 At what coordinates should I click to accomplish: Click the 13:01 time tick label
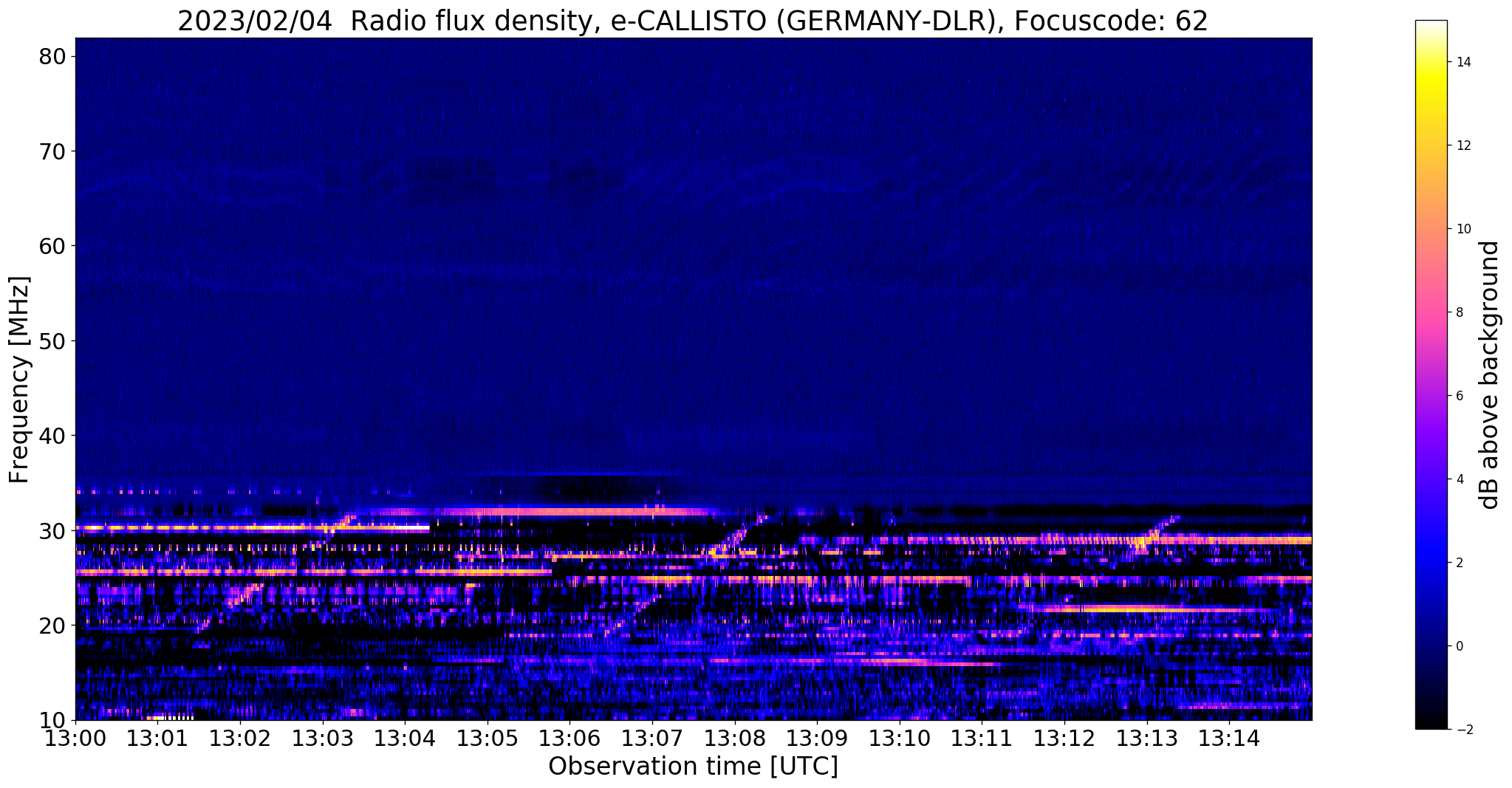point(158,739)
